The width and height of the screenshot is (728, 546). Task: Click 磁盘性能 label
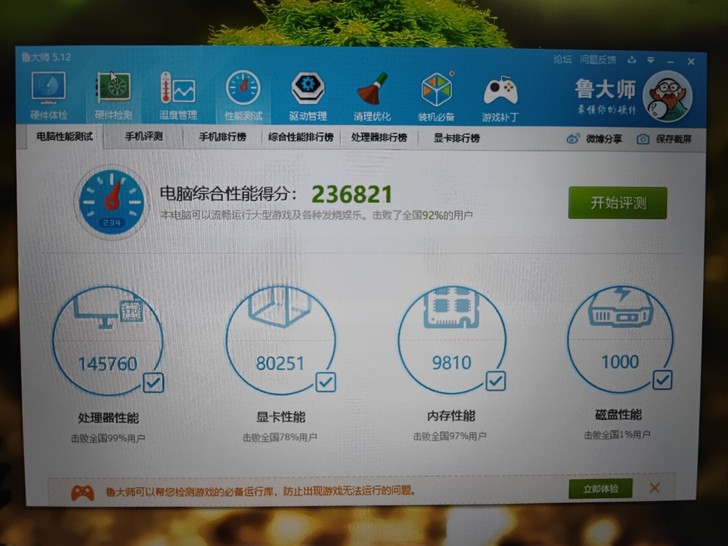[618, 414]
